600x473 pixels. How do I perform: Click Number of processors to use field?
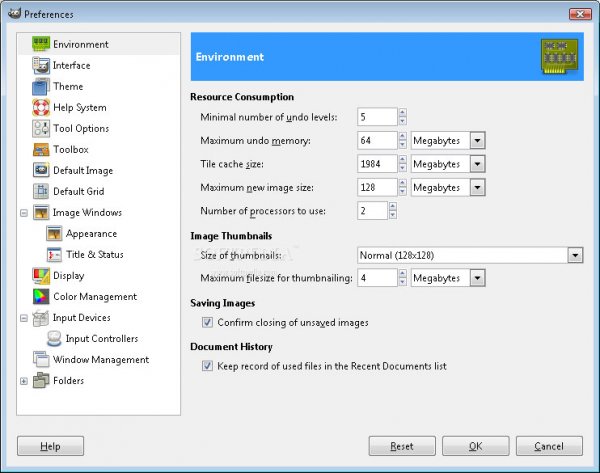tap(372, 211)
